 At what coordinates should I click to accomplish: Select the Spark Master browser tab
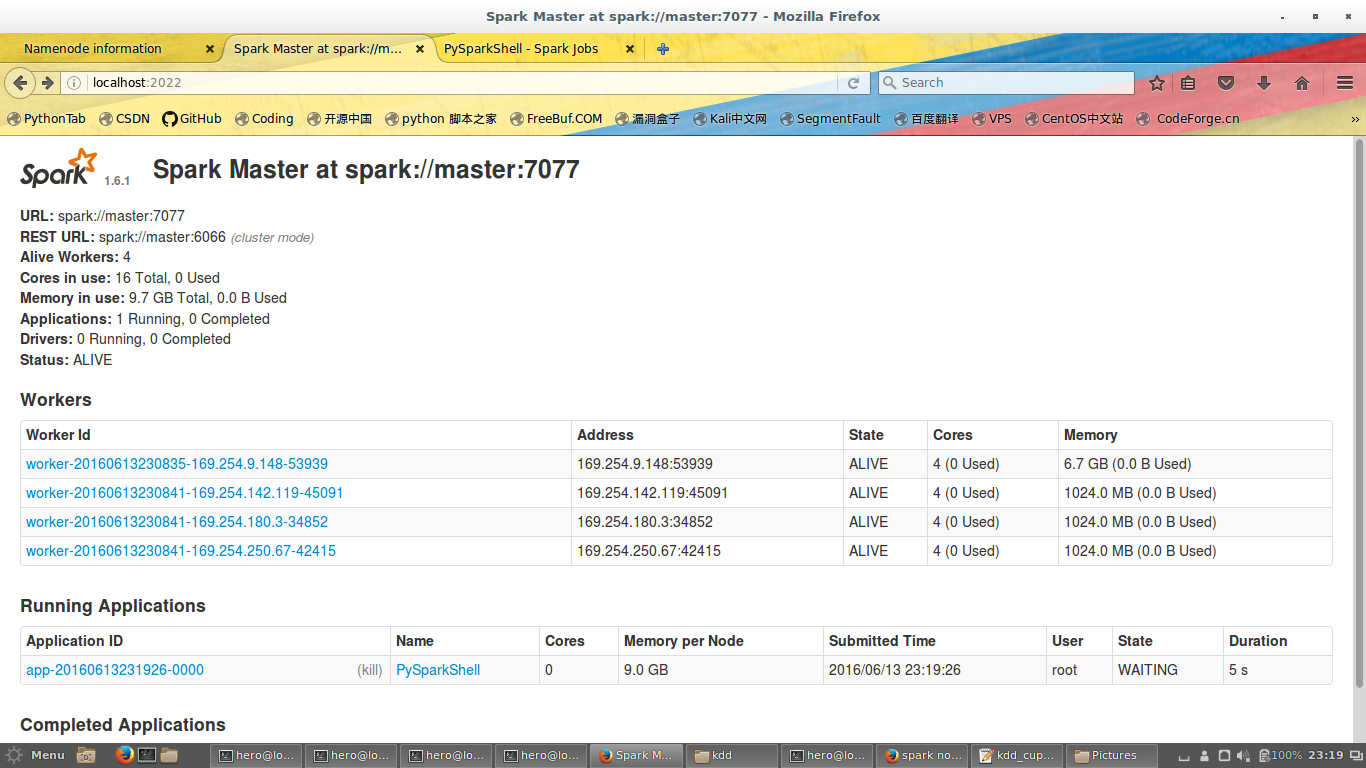tap(327, 49)
